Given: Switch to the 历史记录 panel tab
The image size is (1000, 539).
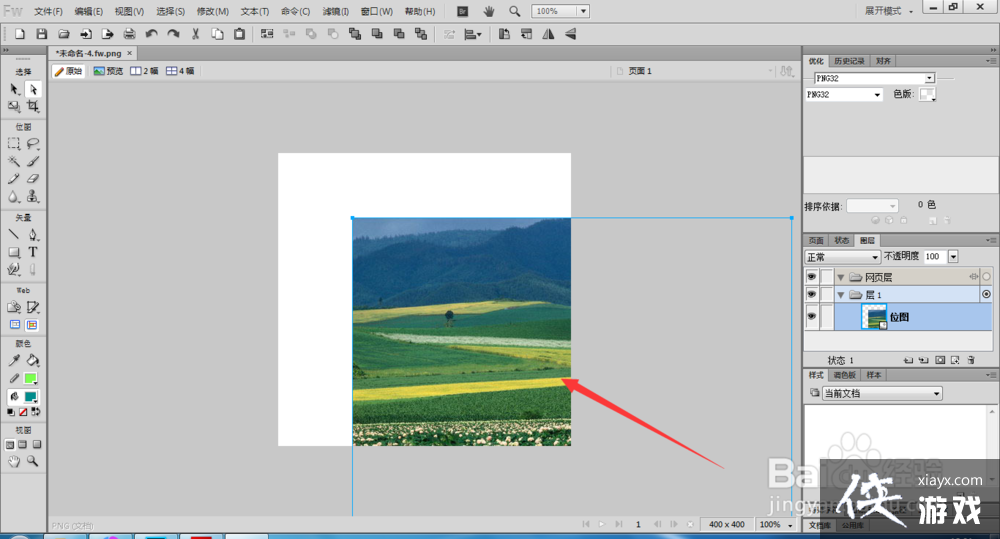Looking at the screenshot, I should click(848, 61).
